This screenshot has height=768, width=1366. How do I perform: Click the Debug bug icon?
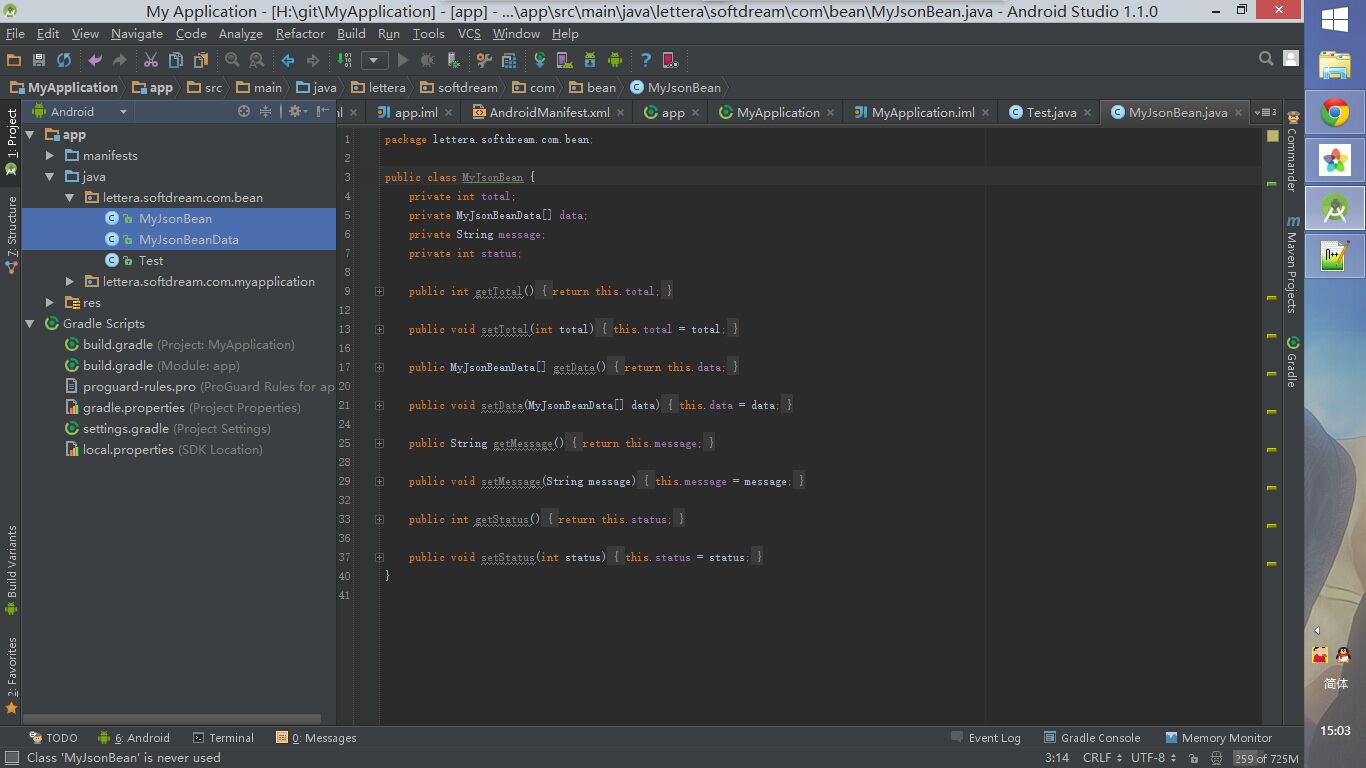click(x=427, y=60)
